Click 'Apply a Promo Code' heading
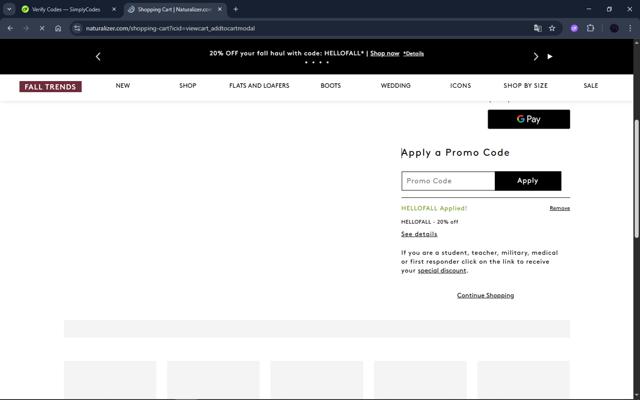This screenshot has width=640, height=400. (x=455, y=153)
